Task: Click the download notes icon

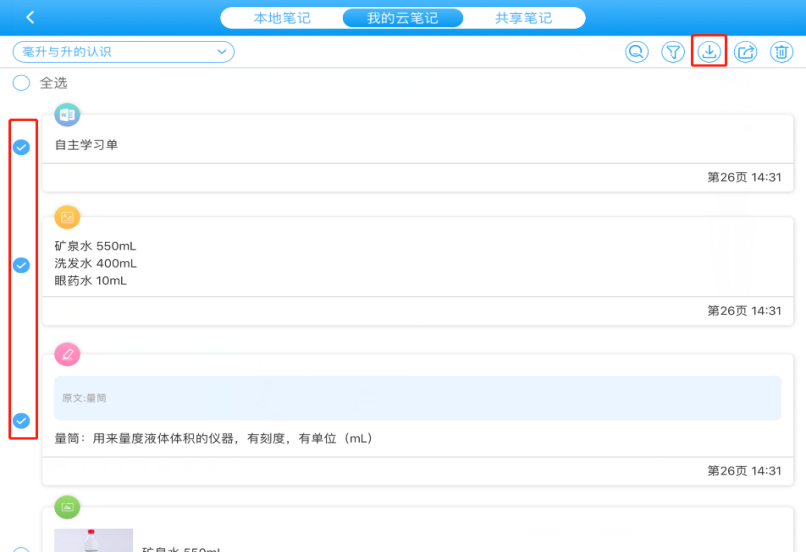Action: coord(709,51)
